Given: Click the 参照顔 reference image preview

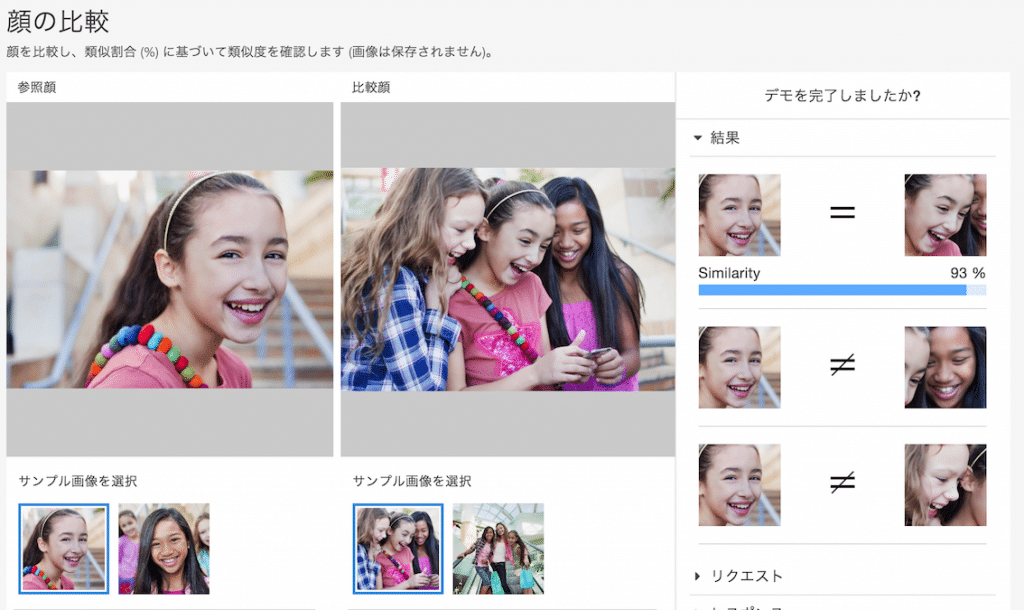Looking at the screenshot, I should (170, 279).
